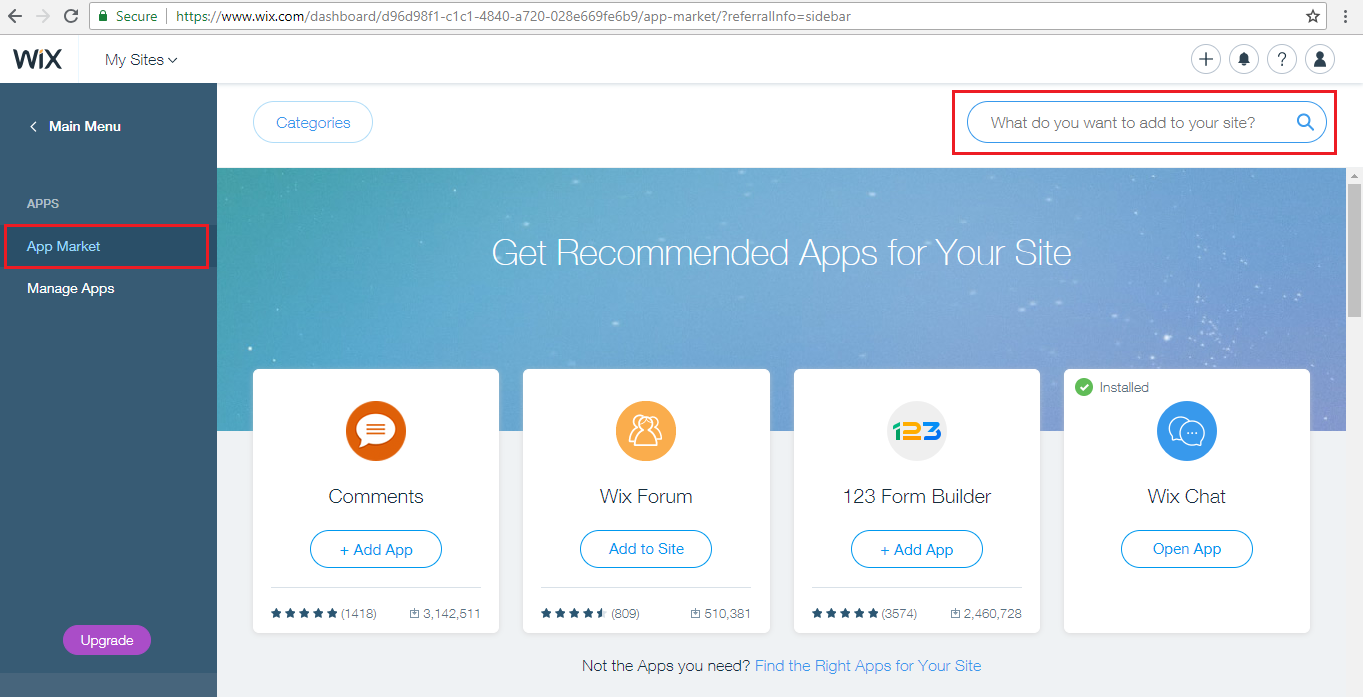The width and height of the screenshot is (1363, 697).
Task: Add the 123 Form Builder app
Action: 917,549
